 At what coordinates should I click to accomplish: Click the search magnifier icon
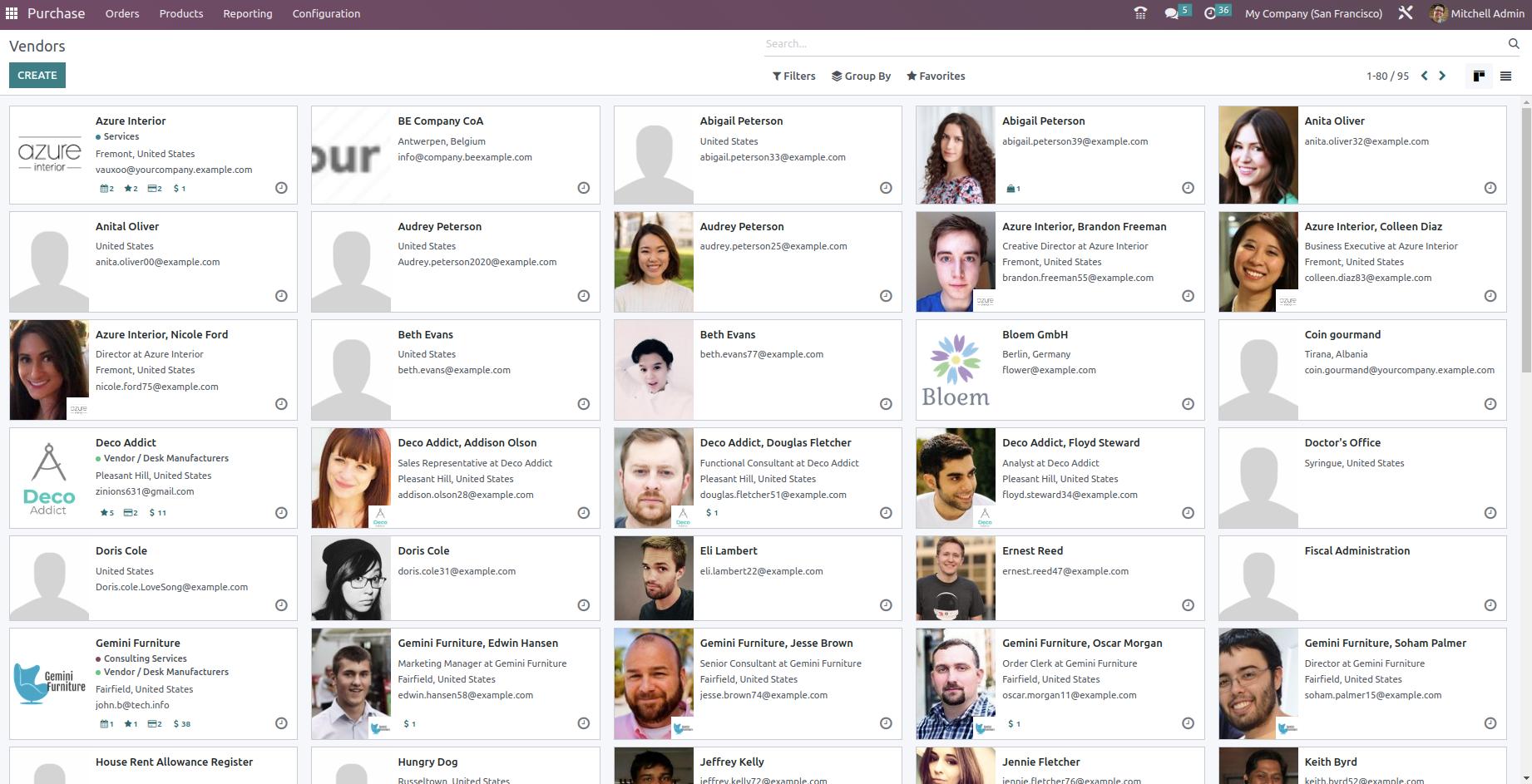(x=1514, y=43)
